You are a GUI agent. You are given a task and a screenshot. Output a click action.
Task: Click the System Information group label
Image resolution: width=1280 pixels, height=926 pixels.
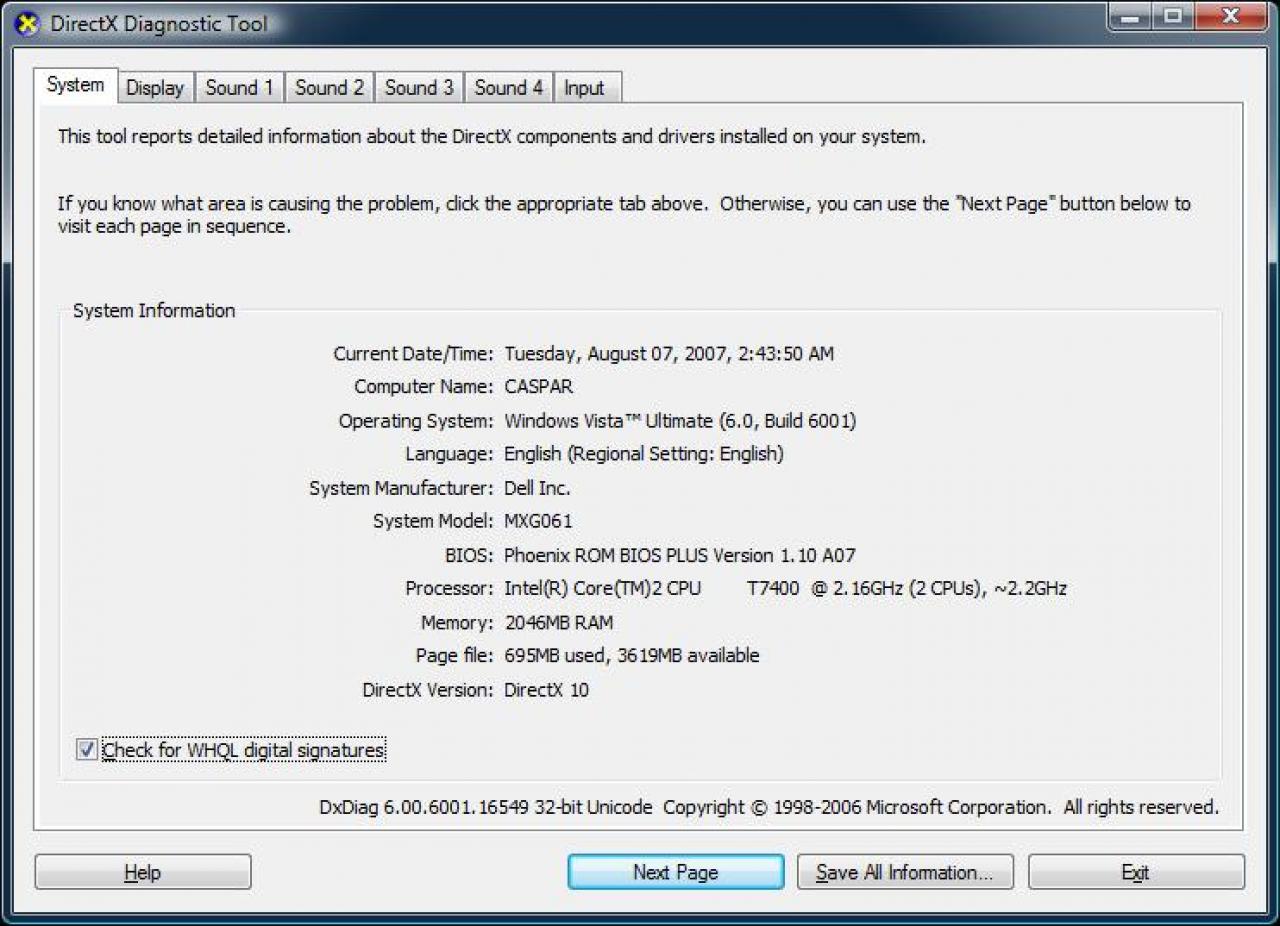154,311
